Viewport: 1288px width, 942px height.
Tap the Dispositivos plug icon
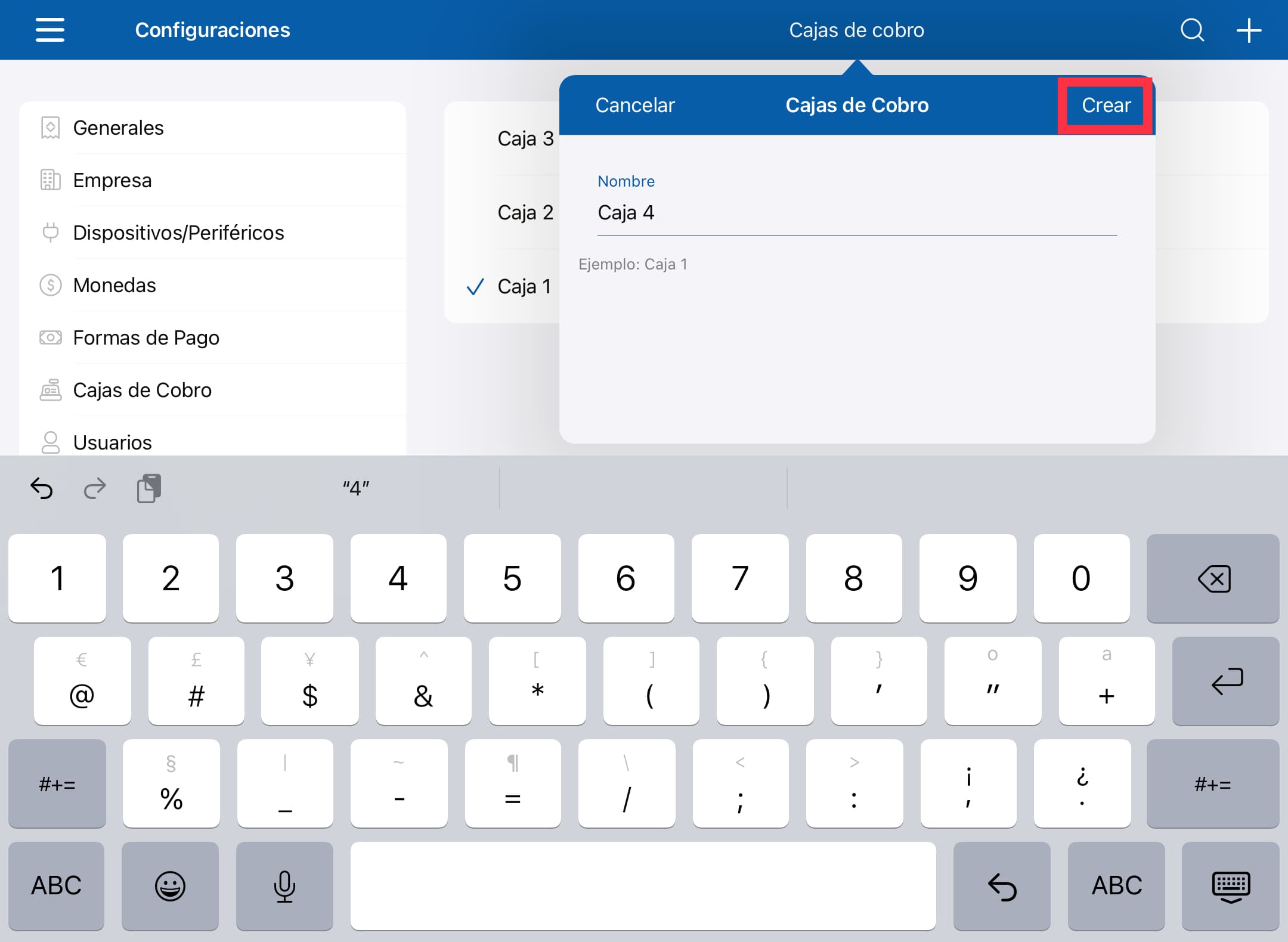point(51,233)
